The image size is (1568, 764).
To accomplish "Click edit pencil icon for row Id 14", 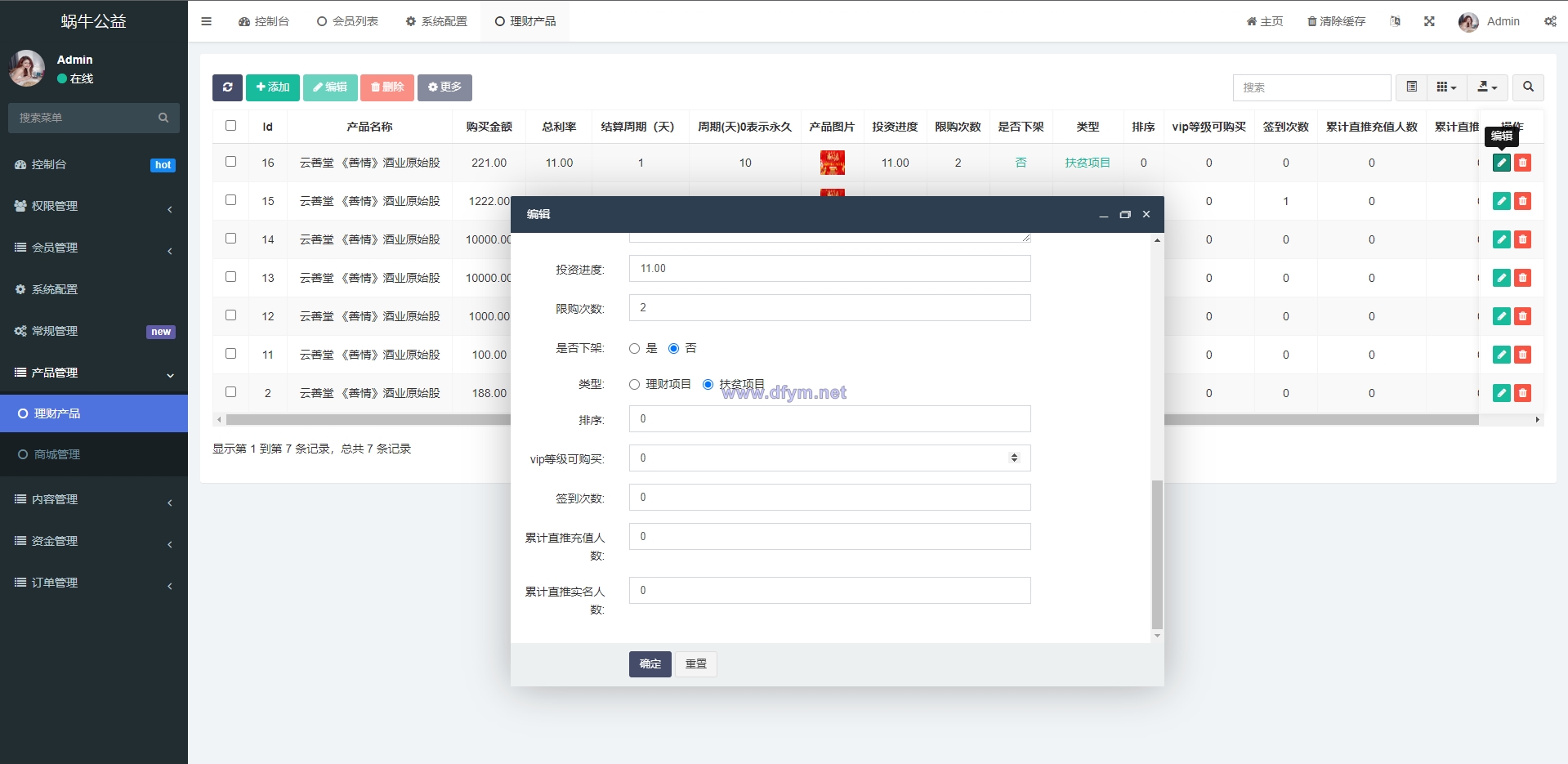I will click(1502, 239).
